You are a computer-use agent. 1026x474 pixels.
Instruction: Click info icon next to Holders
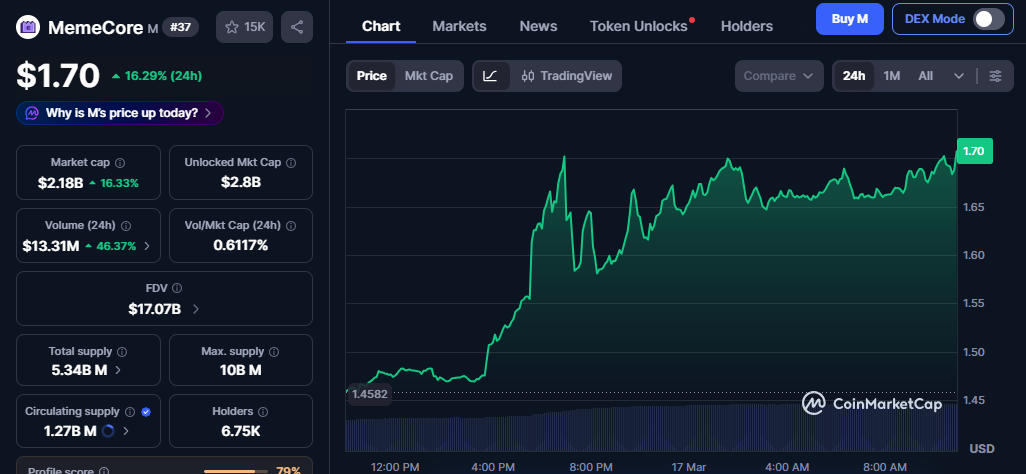263,412
